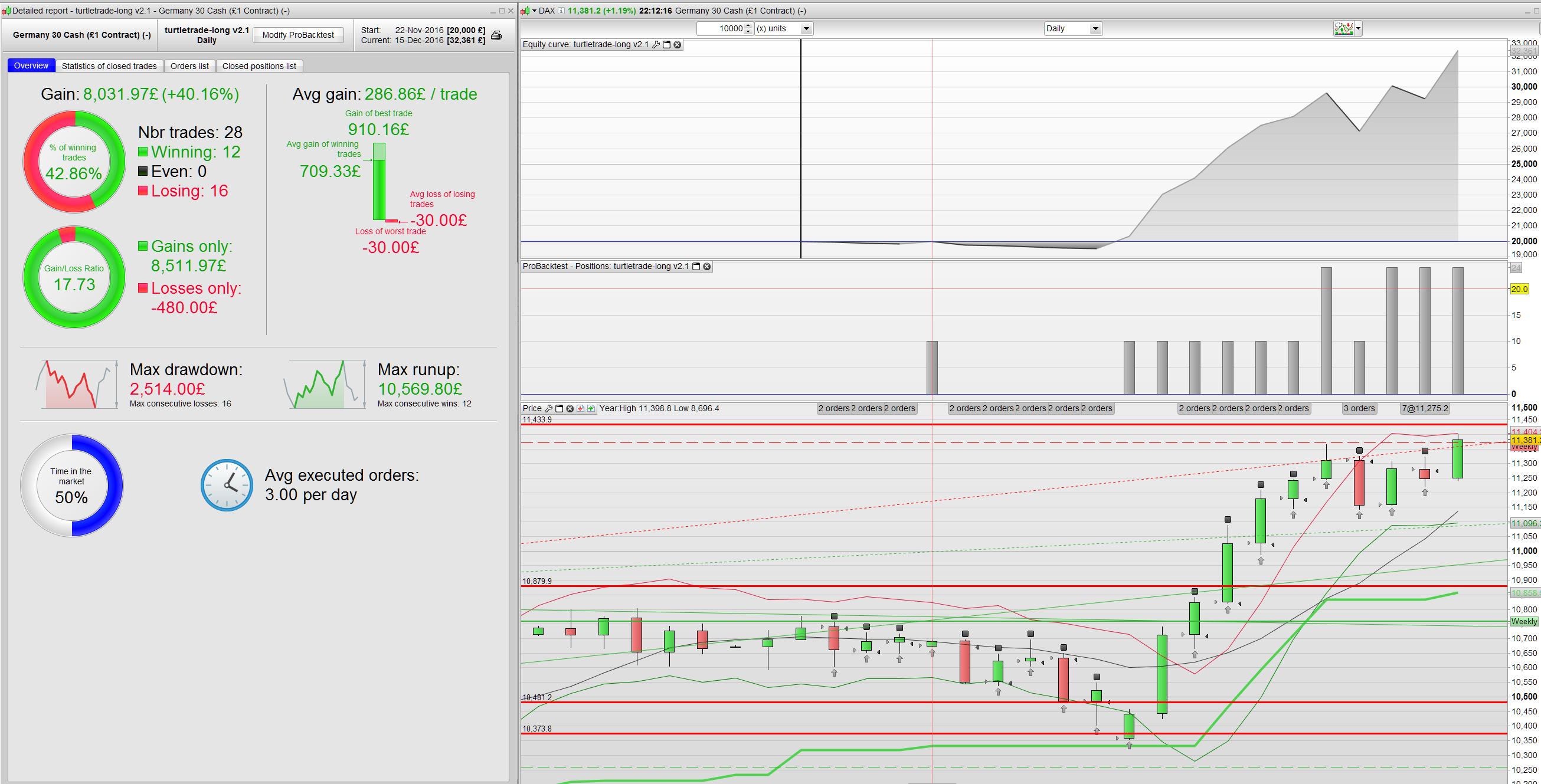The image size is (1541, 784).
Task: Open the Daily timeframe dropdown
Action: pyautogui.click(x=1095, y=29)
